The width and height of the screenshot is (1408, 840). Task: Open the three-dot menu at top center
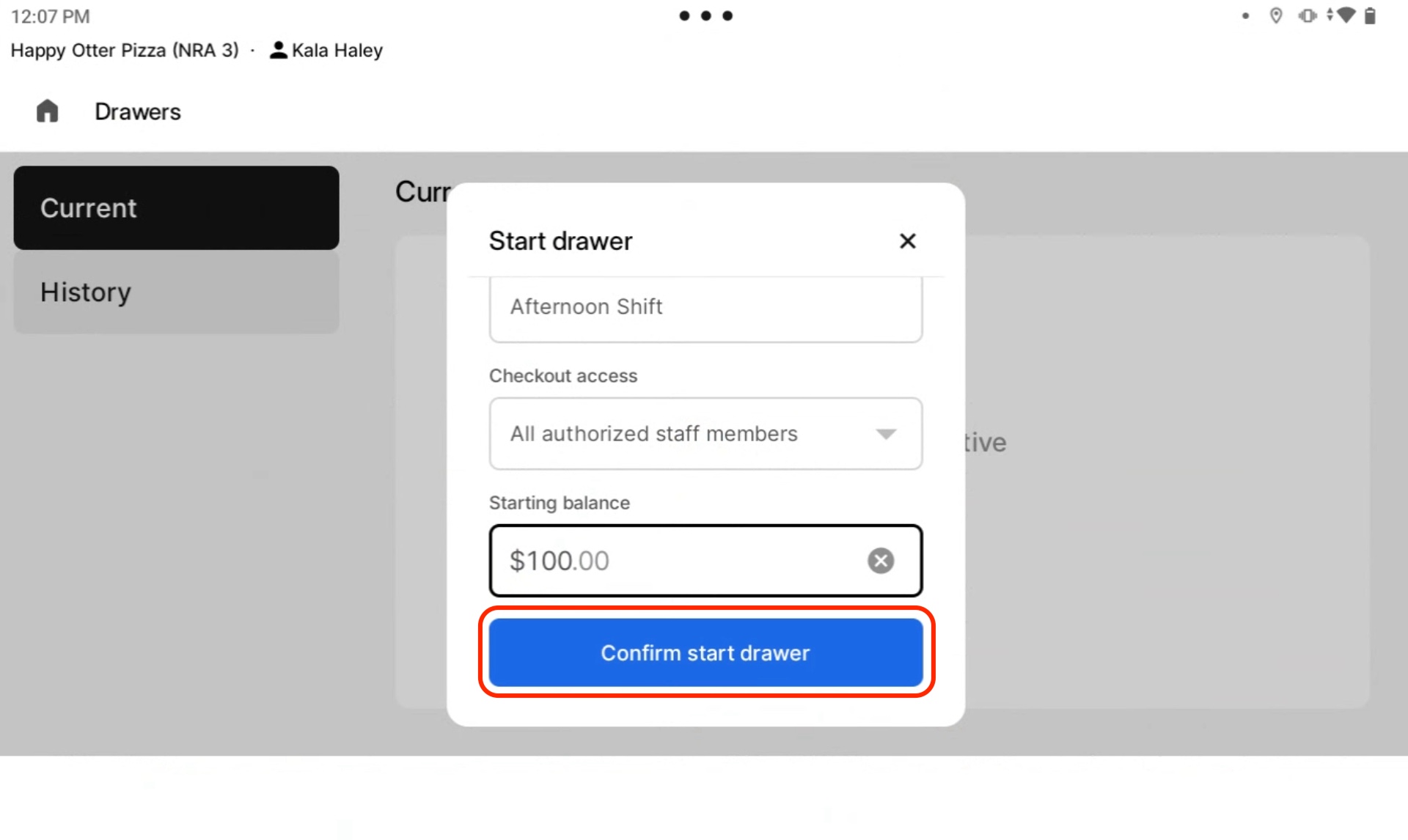coord(706,15)
